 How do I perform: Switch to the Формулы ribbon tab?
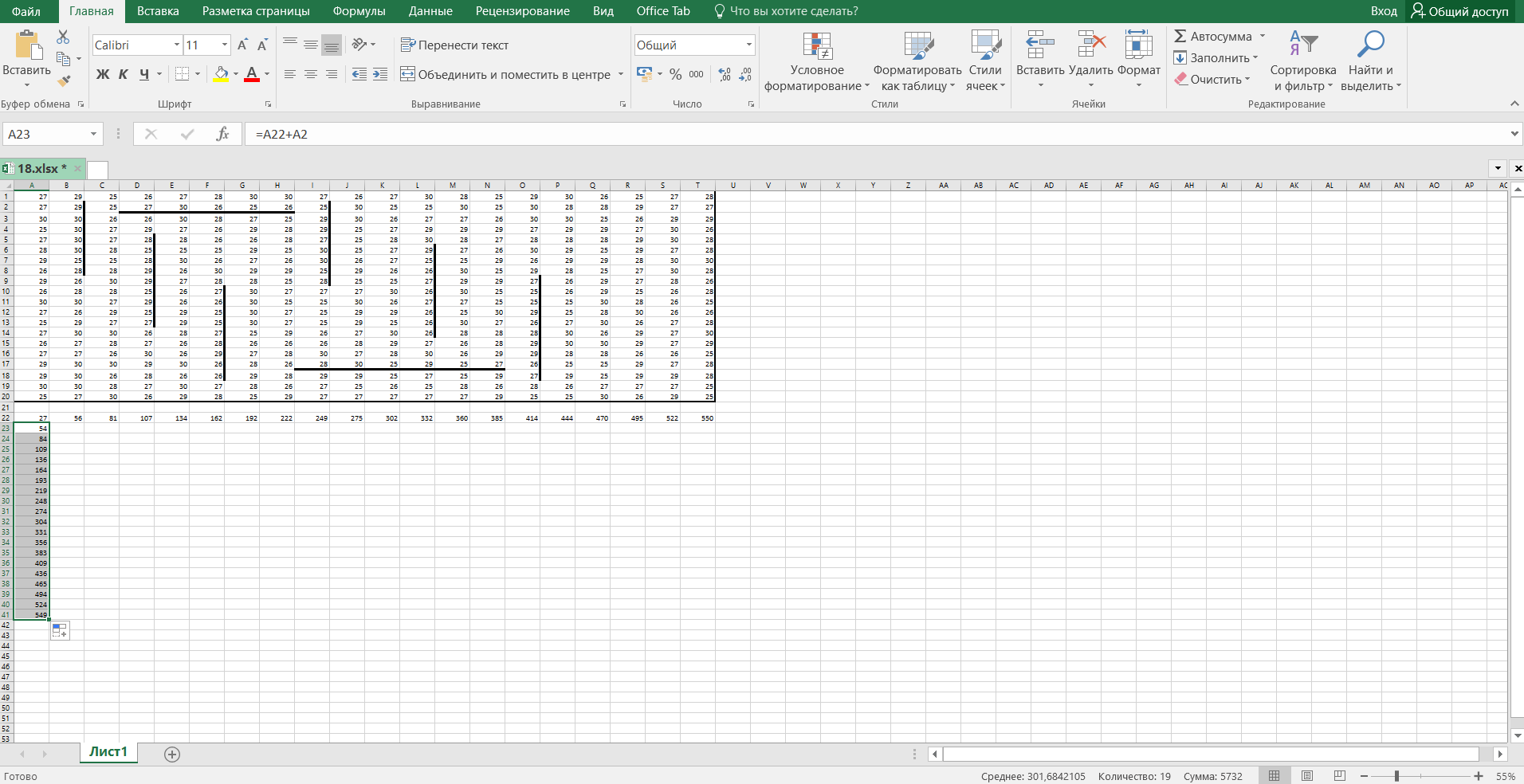[x=359, y=11]
